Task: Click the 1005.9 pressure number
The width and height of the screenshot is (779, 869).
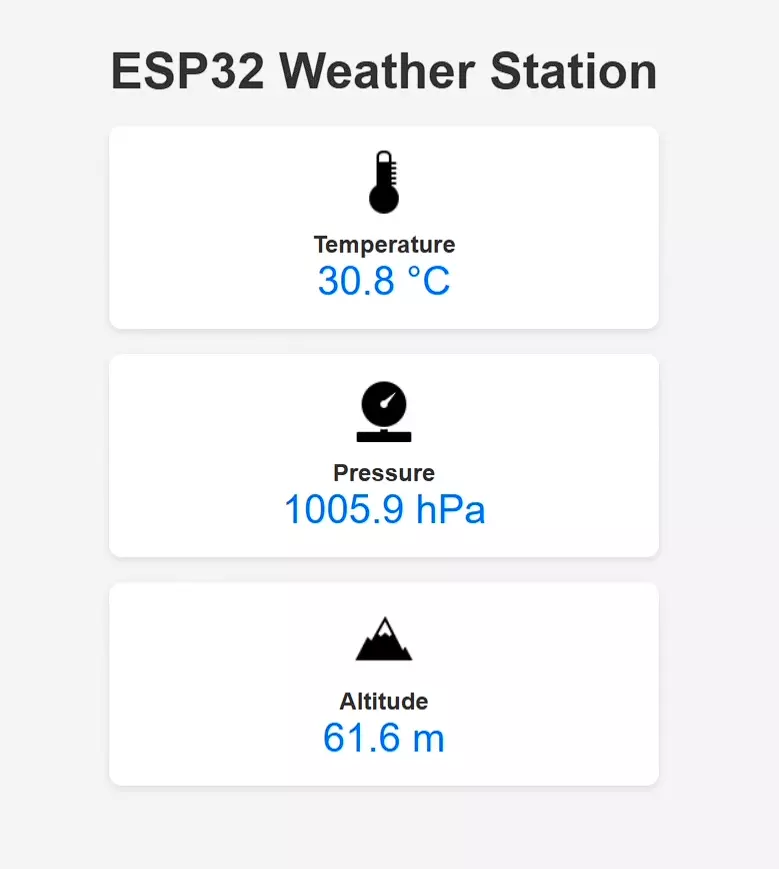Action: tap(344, 509)
